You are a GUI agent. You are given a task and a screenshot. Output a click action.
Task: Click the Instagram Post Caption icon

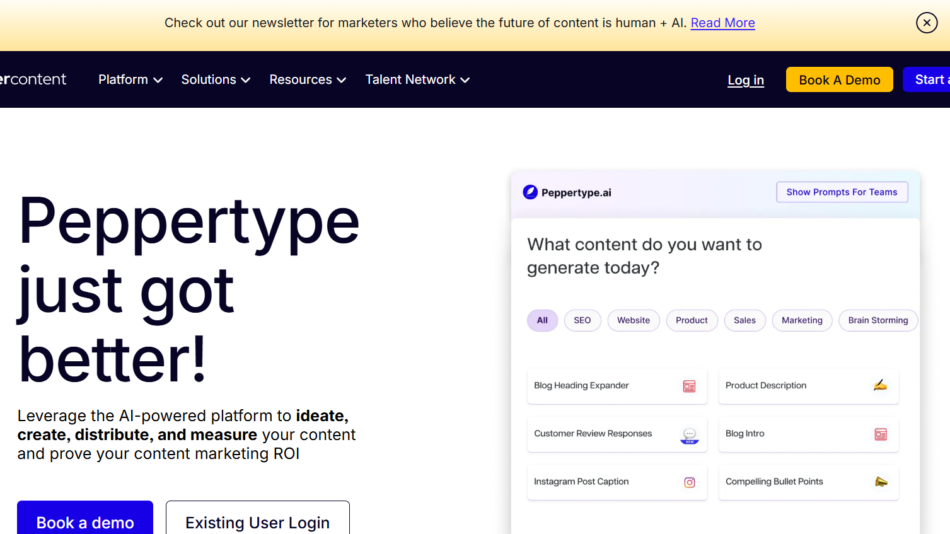[689, 482]
